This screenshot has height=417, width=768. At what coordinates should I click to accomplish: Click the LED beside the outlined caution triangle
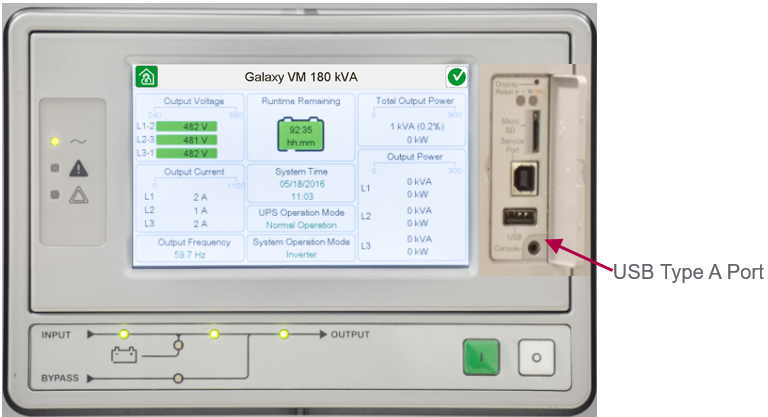tap(55, 195)
